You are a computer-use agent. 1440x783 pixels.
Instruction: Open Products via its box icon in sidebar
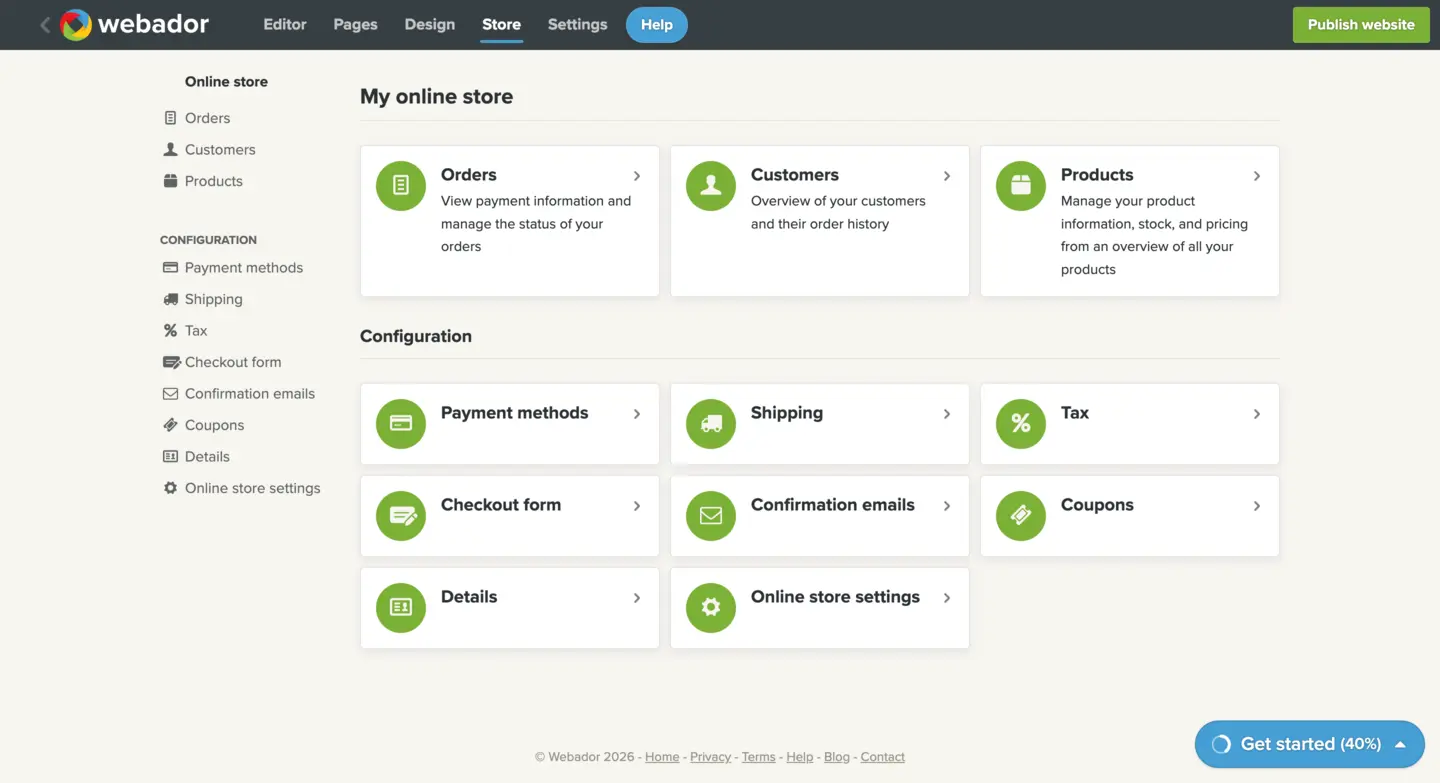coord(170,181)
